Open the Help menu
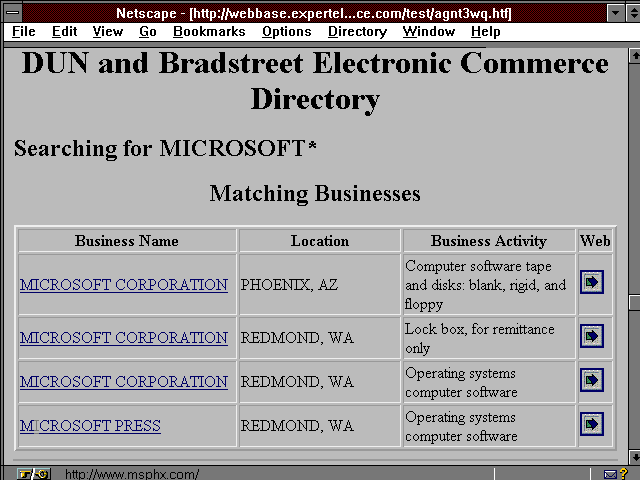This screenshot has width=640, height=480. [485, 31]
